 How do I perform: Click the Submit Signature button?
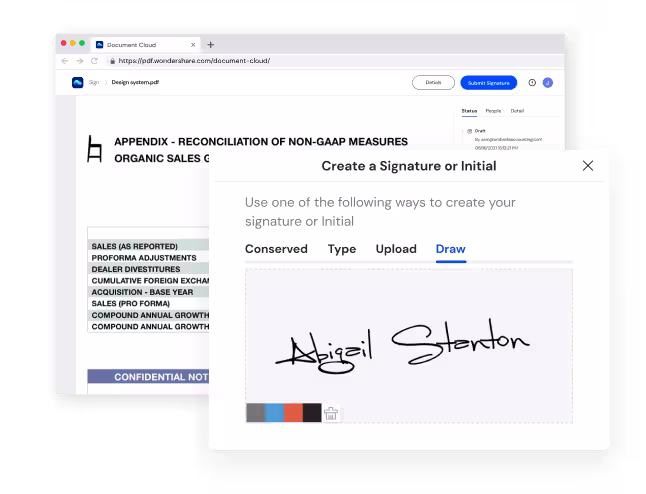tap(488, 83)
